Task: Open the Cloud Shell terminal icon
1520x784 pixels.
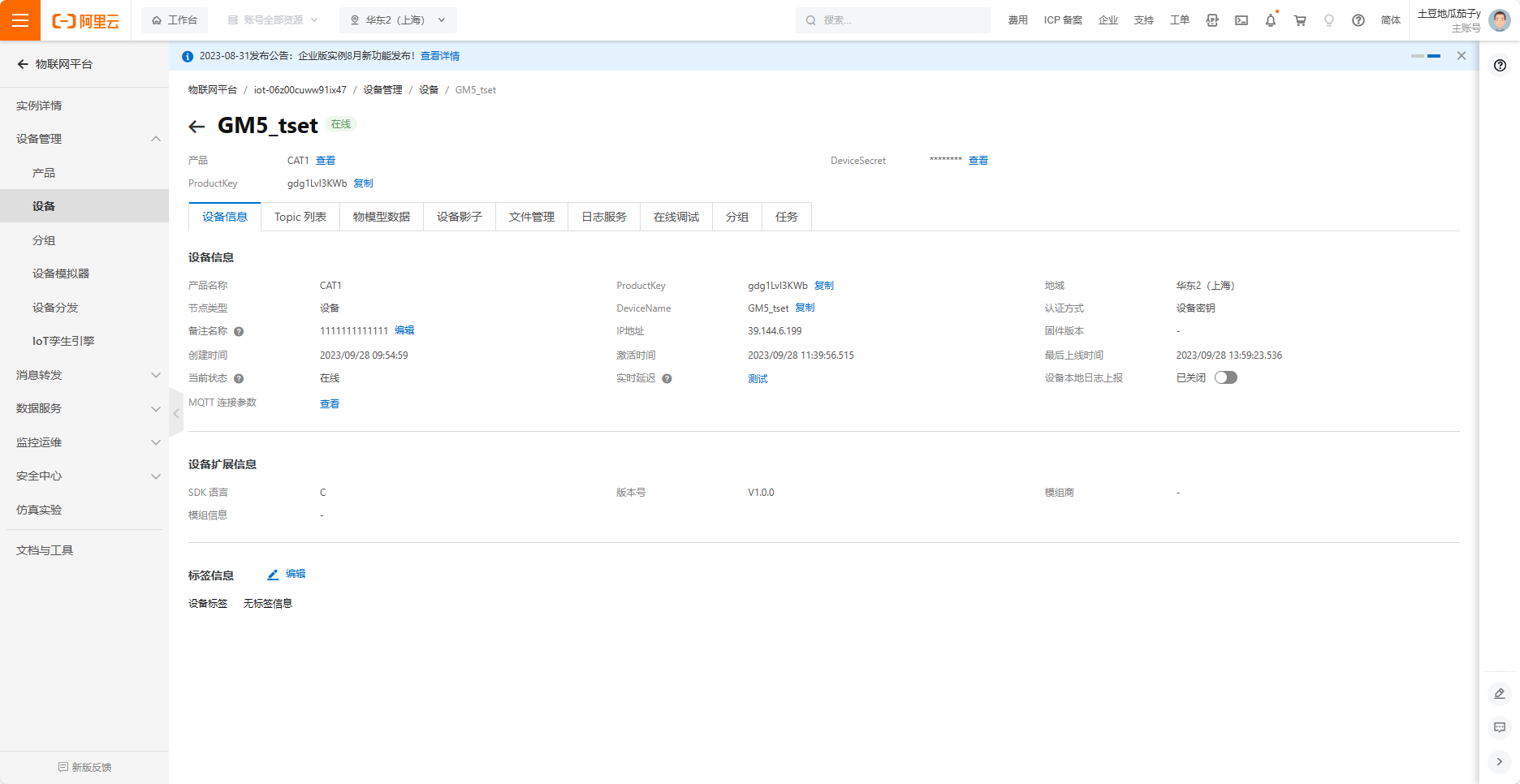Action: click(x=1241, y=20)
